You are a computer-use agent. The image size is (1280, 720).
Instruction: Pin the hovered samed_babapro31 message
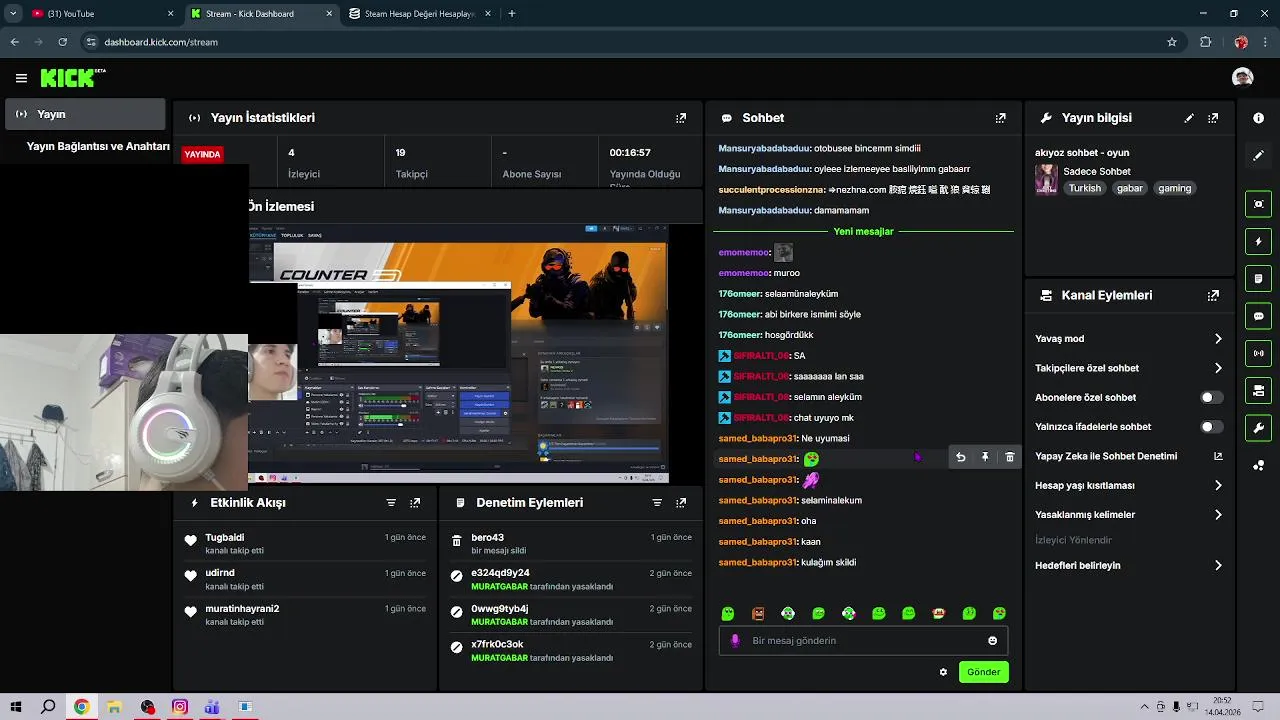[x=985, y=457]
